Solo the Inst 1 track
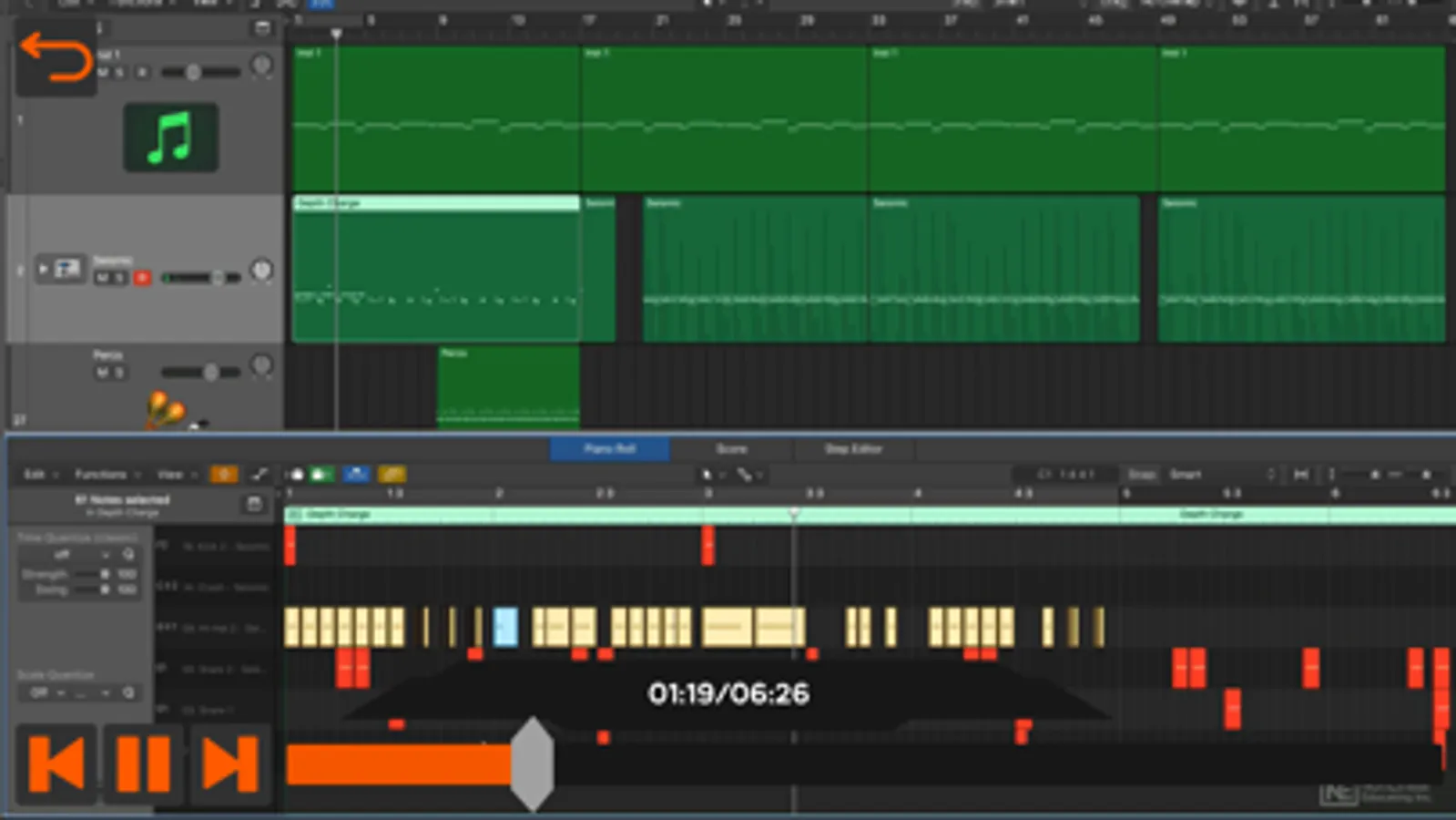1456x820 pixels. 118,72
